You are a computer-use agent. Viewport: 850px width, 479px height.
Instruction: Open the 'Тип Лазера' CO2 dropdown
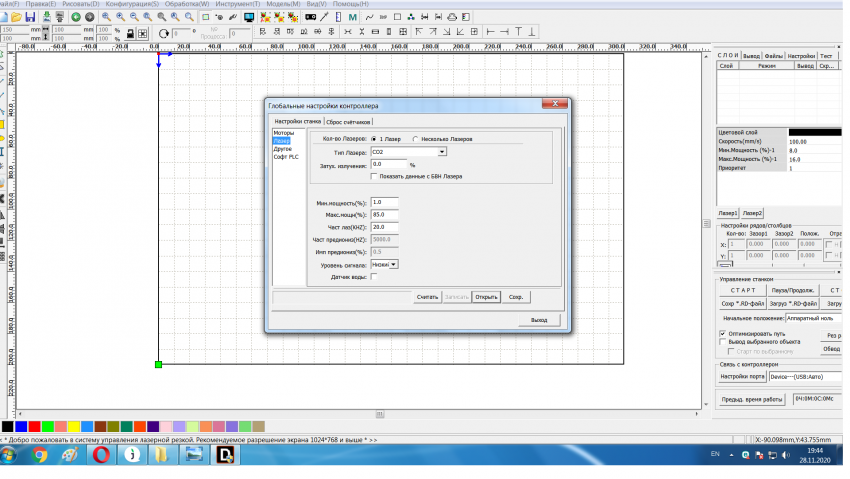[442, 152]
